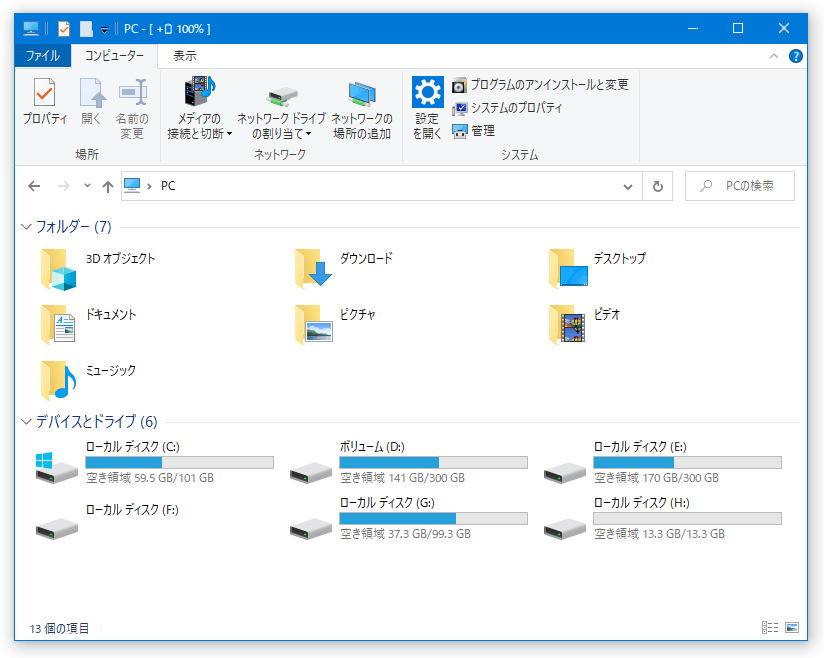Select the デスクトップ folder
Screen dimensions: 824x658
coord(598,270)
